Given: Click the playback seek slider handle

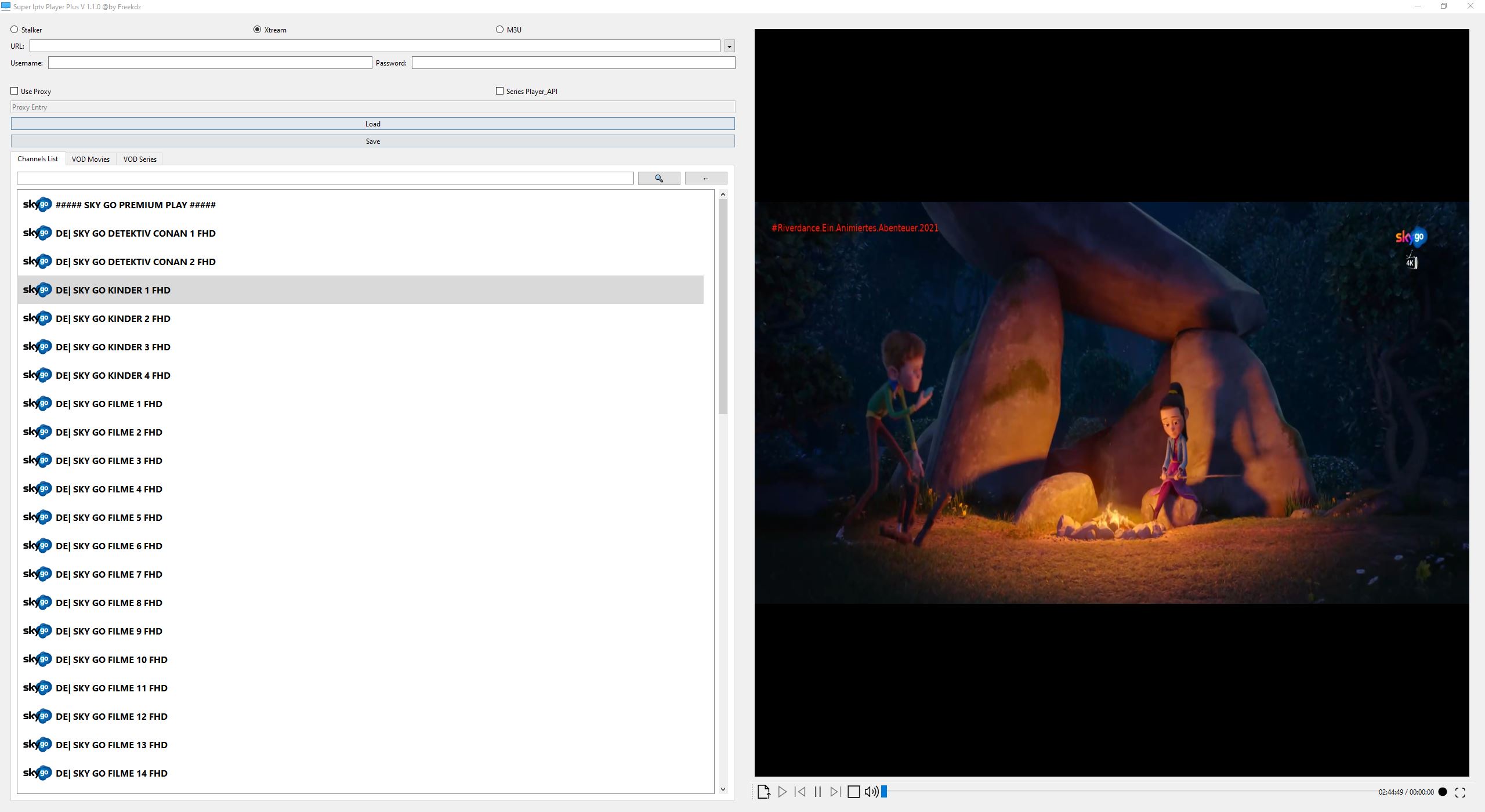Looking at the screenshot, I should (884, 792).
